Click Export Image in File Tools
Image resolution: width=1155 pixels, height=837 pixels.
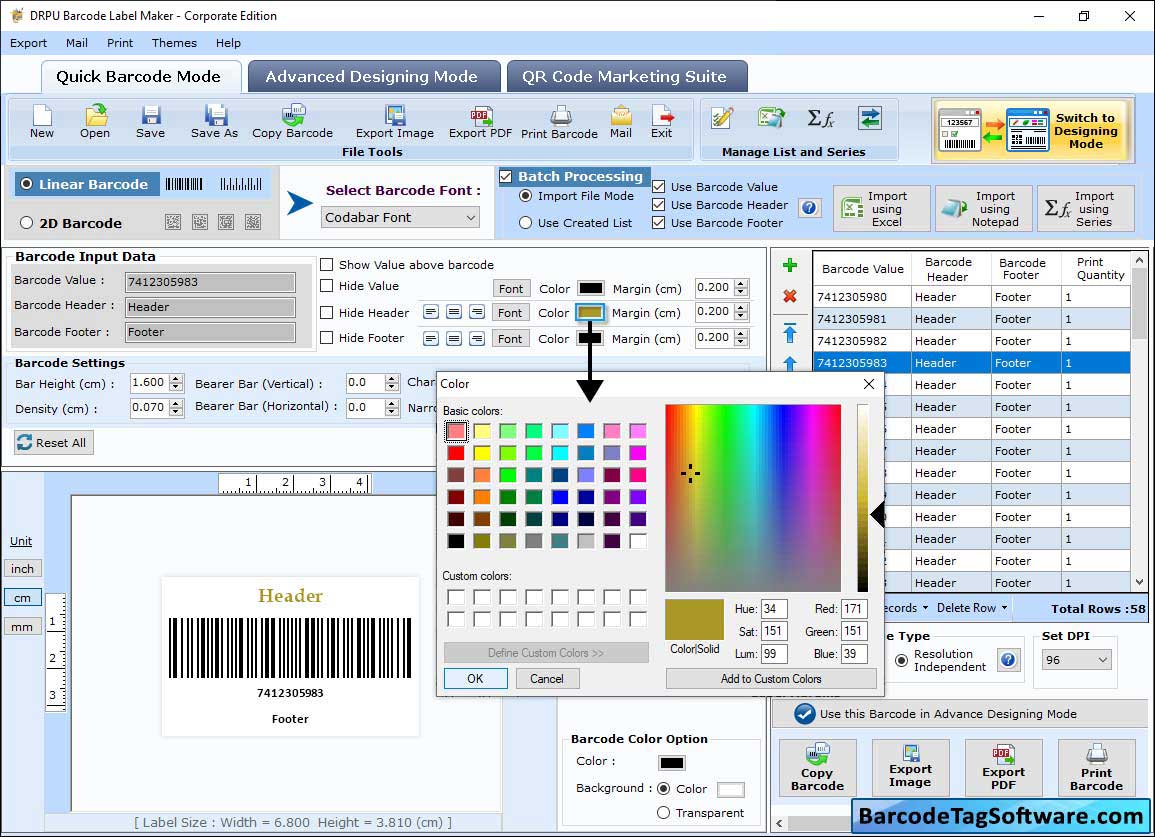coord(395,122)
